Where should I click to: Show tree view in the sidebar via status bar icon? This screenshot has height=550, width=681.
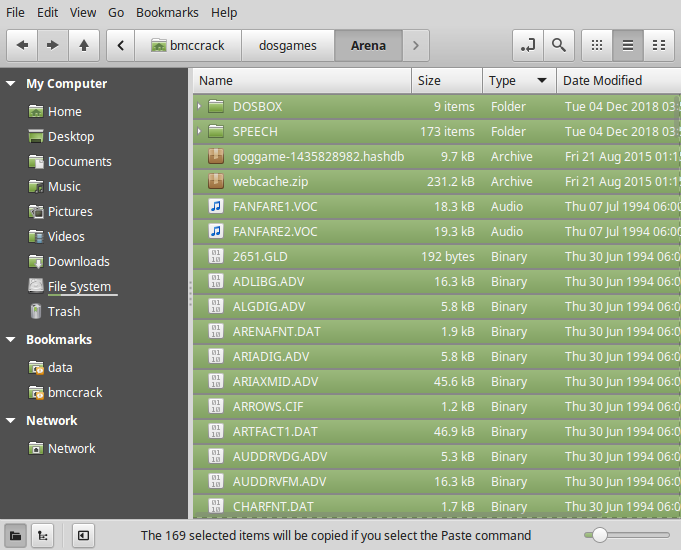click(x=43, y=536)
